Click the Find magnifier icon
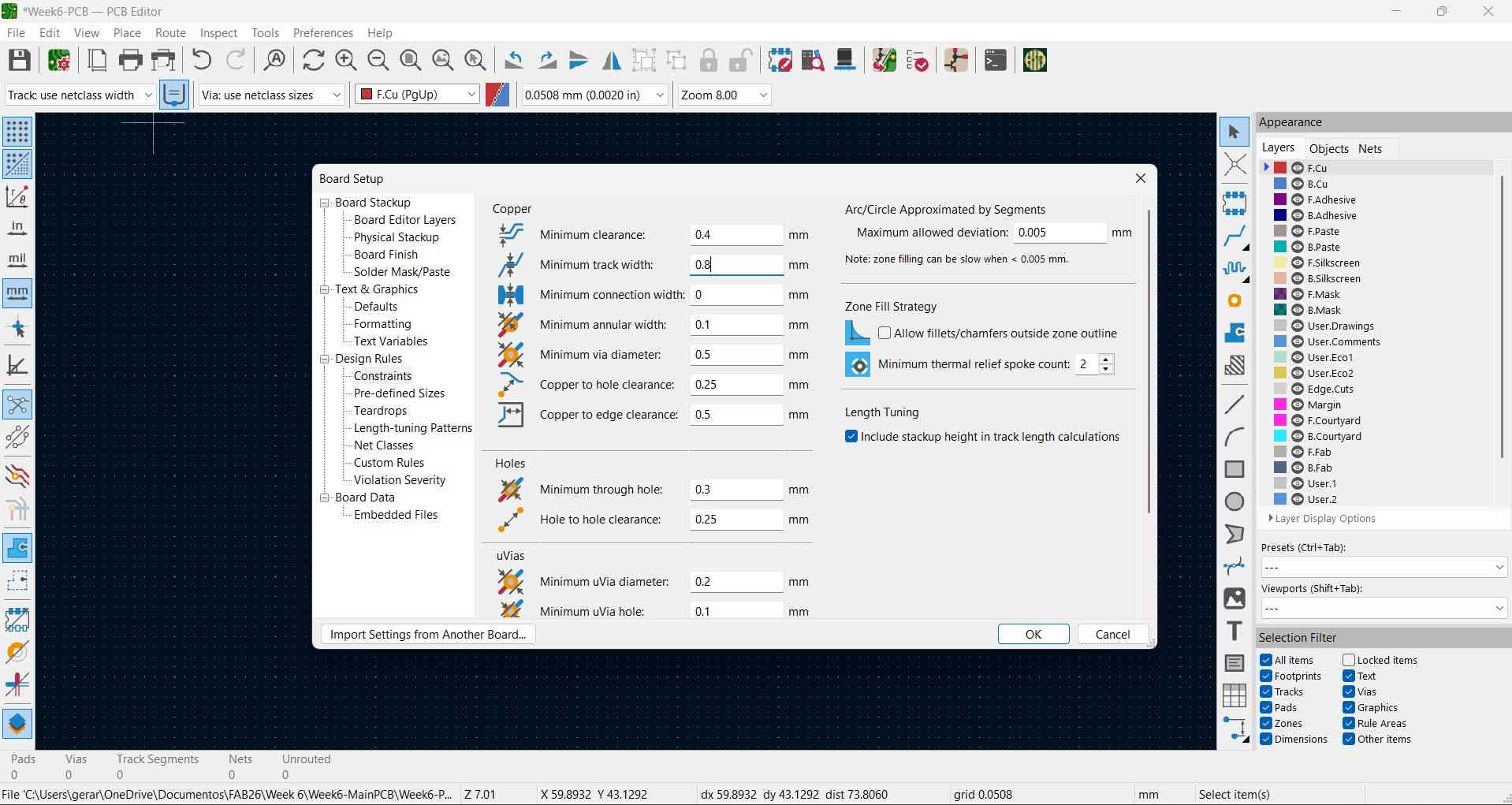Image resolution: width=1512 pixels, height=805 pixels. pos(274,61)
